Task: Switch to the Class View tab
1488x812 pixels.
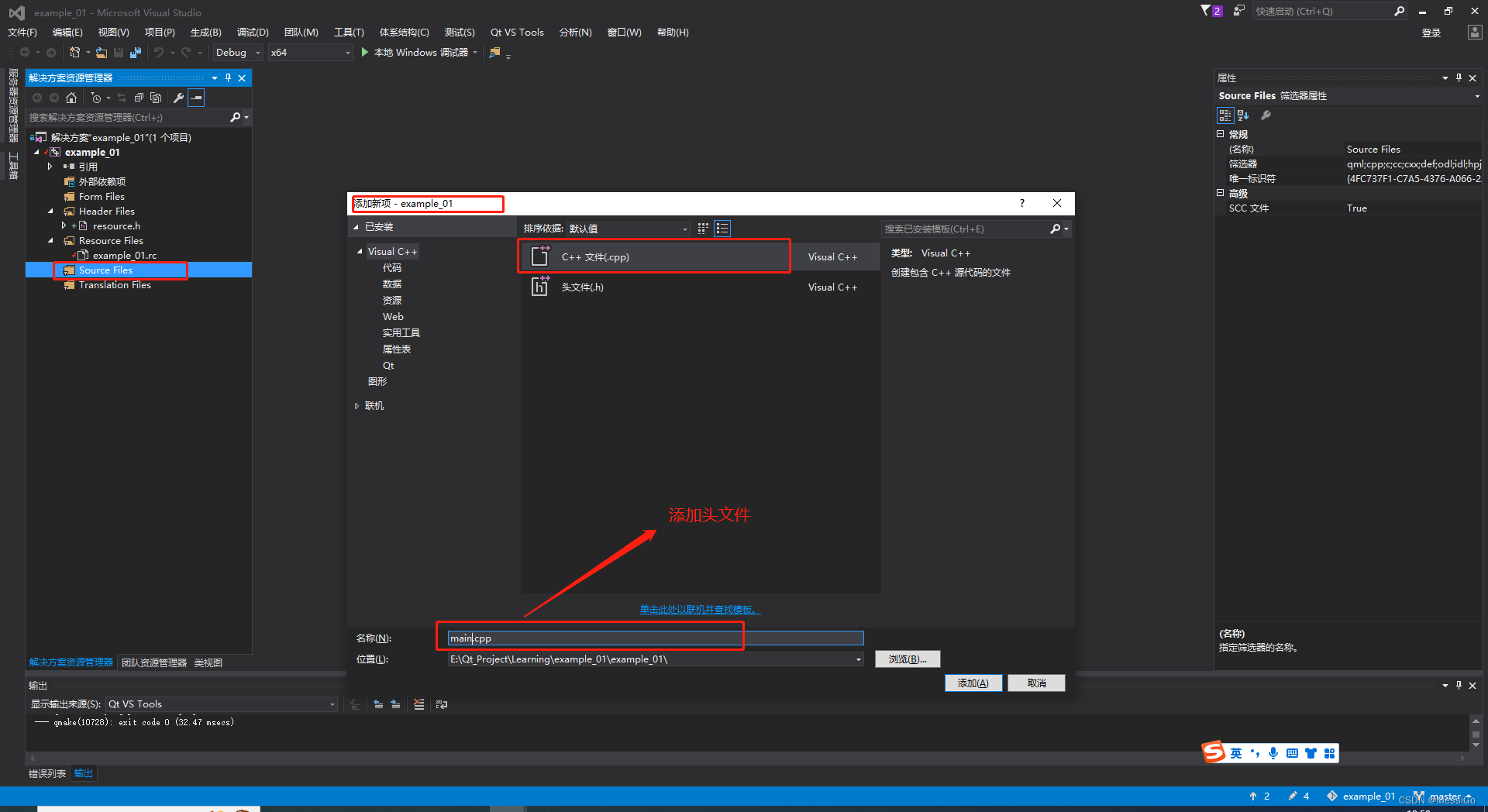Action: point(208,662)
